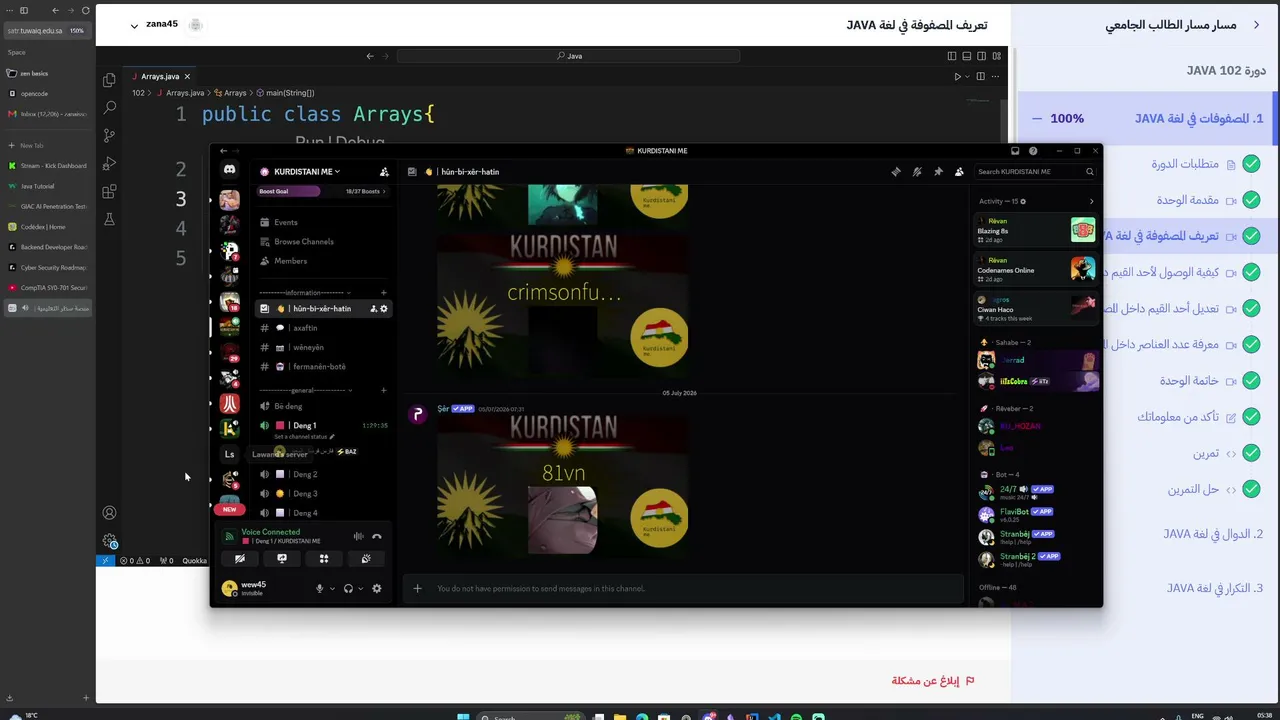Image resolution: width=1280 pixels, height=720 pixels.
Task: Toggle Discord camera on or off
Action: (240, 559)
